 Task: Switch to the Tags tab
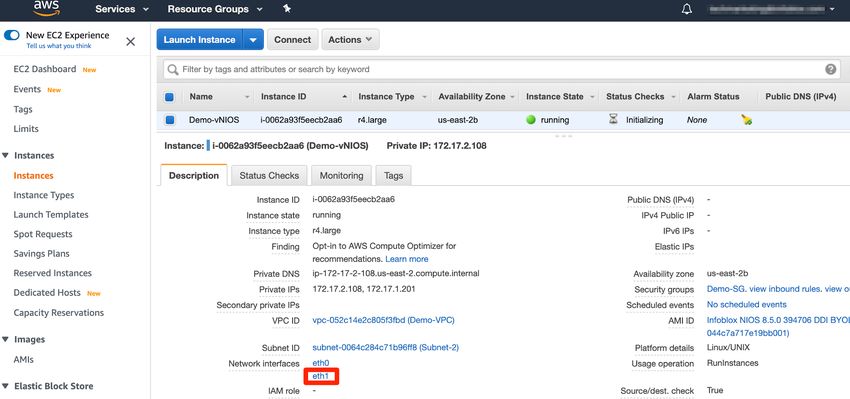coord(394,176)
